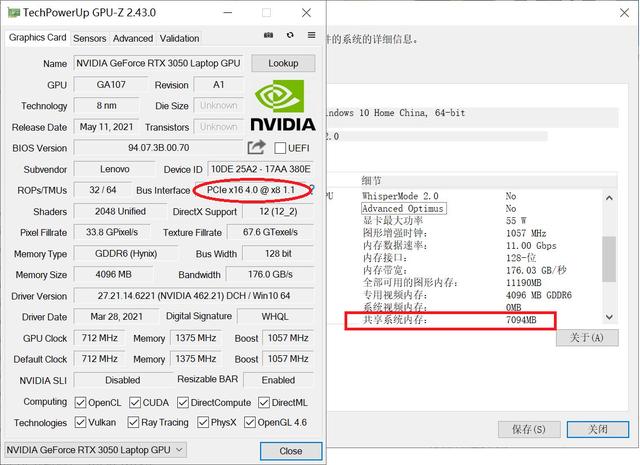Click the Driver Version field
The height and width of the screenshot is (465, 640).
tap(193, 296)
